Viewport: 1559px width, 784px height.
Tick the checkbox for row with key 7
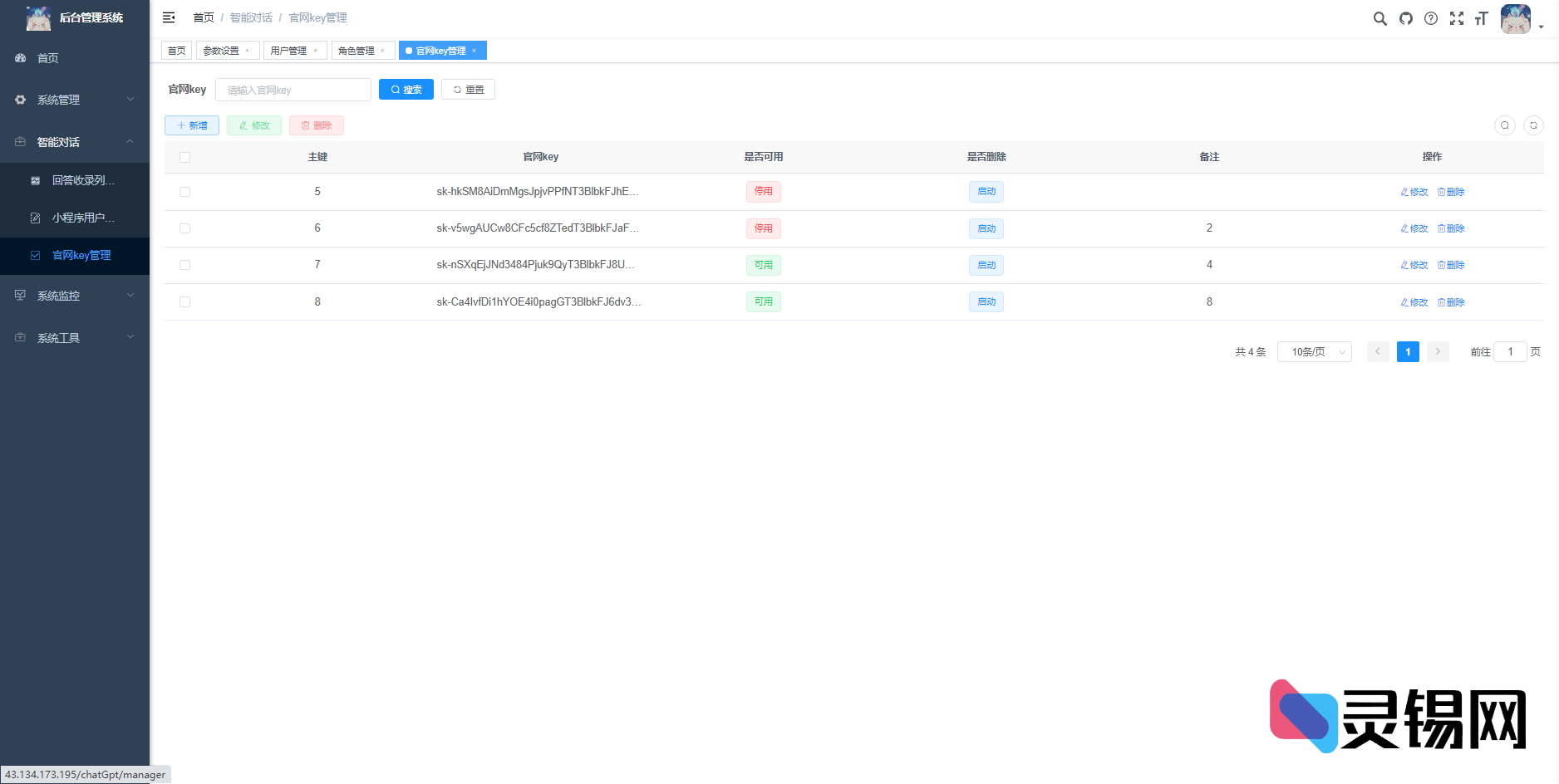[184, 265]
